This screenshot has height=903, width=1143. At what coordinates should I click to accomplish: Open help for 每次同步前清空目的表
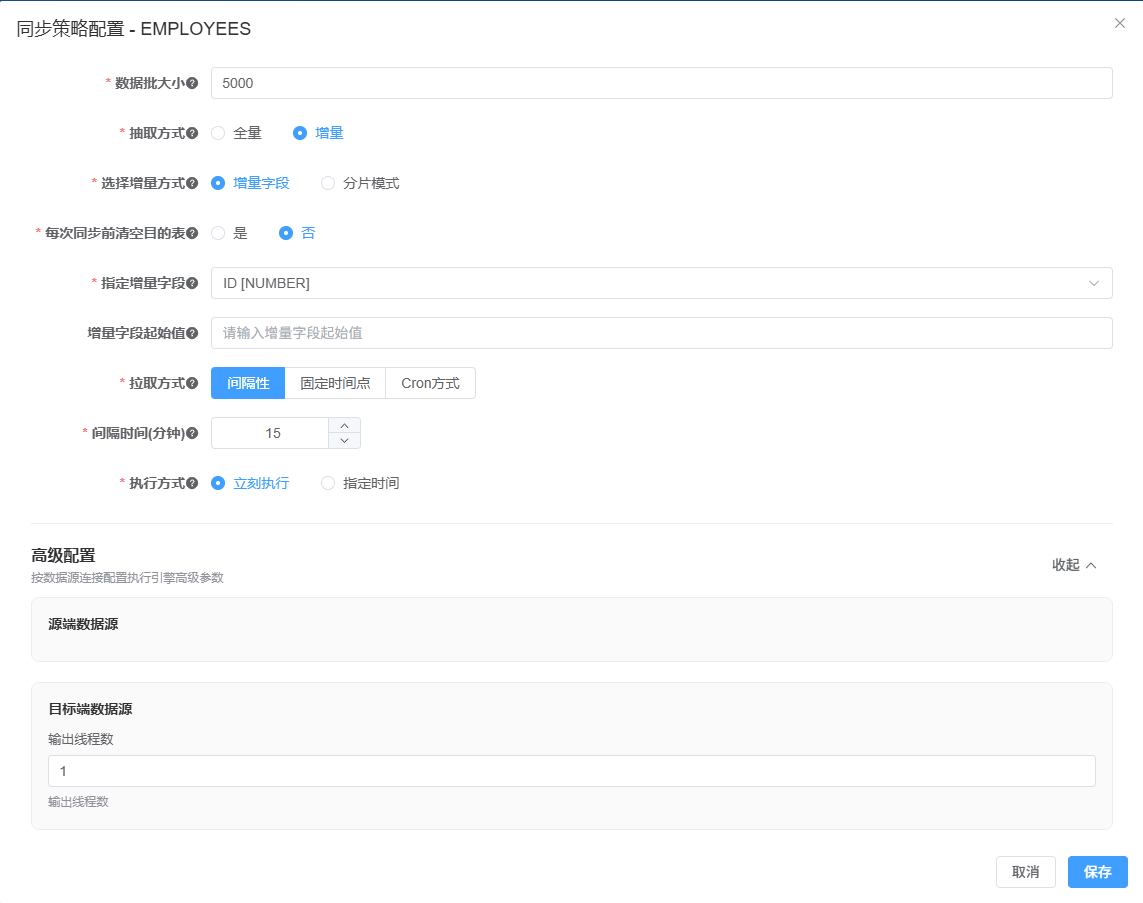click(x=192, y=233)
